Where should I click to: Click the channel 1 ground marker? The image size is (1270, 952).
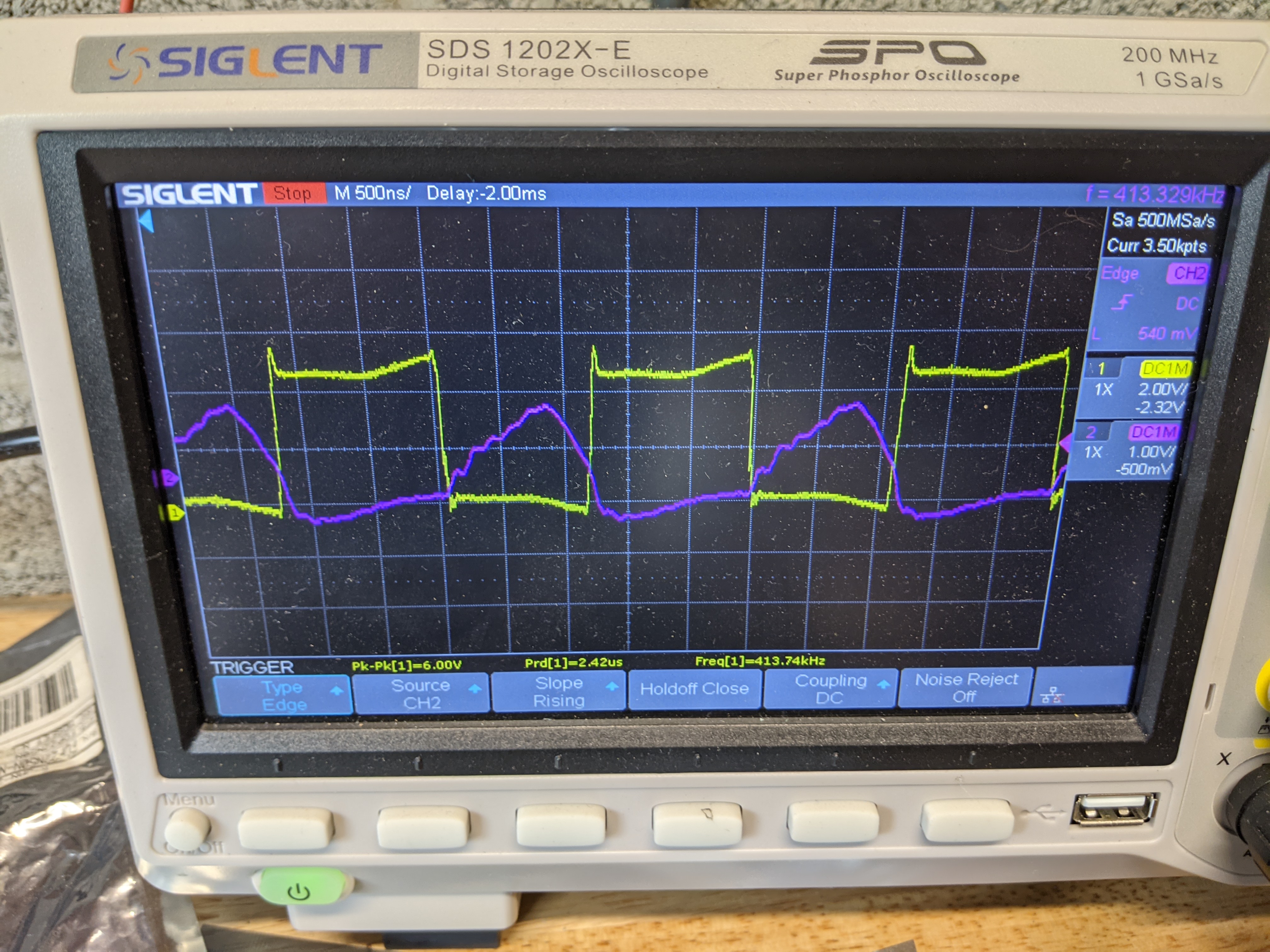tap(174, 513)
